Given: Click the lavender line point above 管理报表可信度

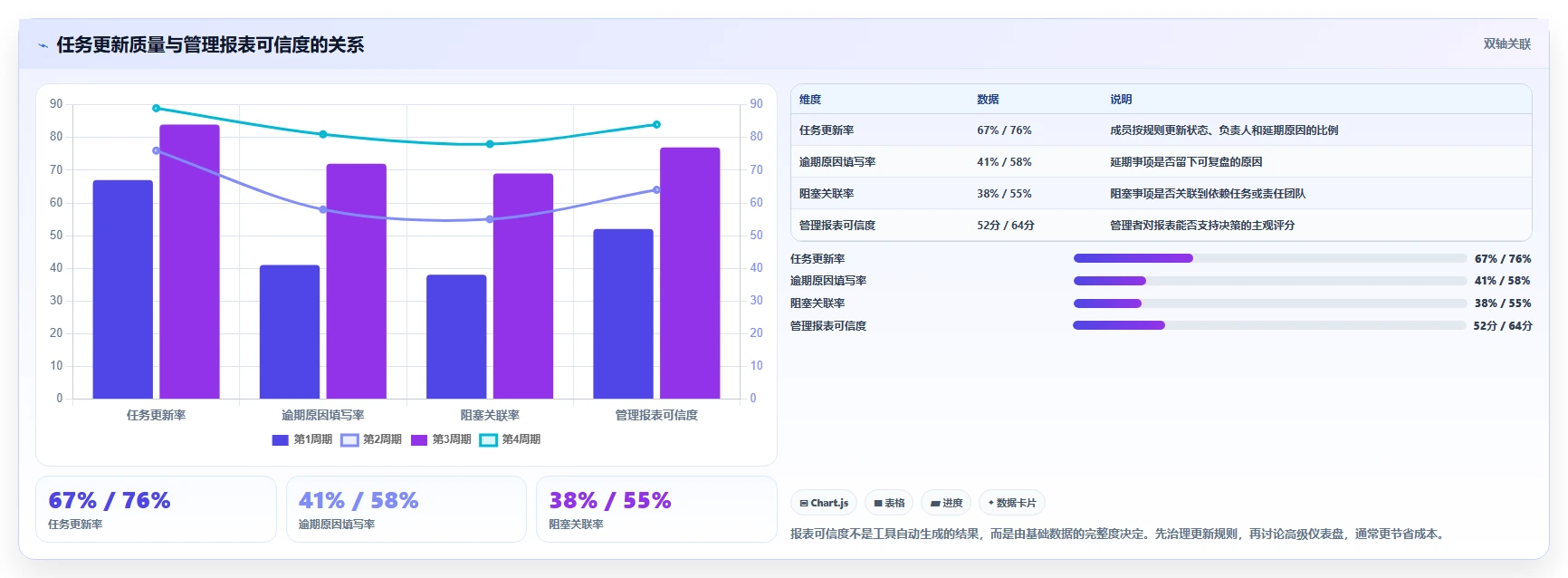Looking at the screenshot, I should (x=656, y=190).
